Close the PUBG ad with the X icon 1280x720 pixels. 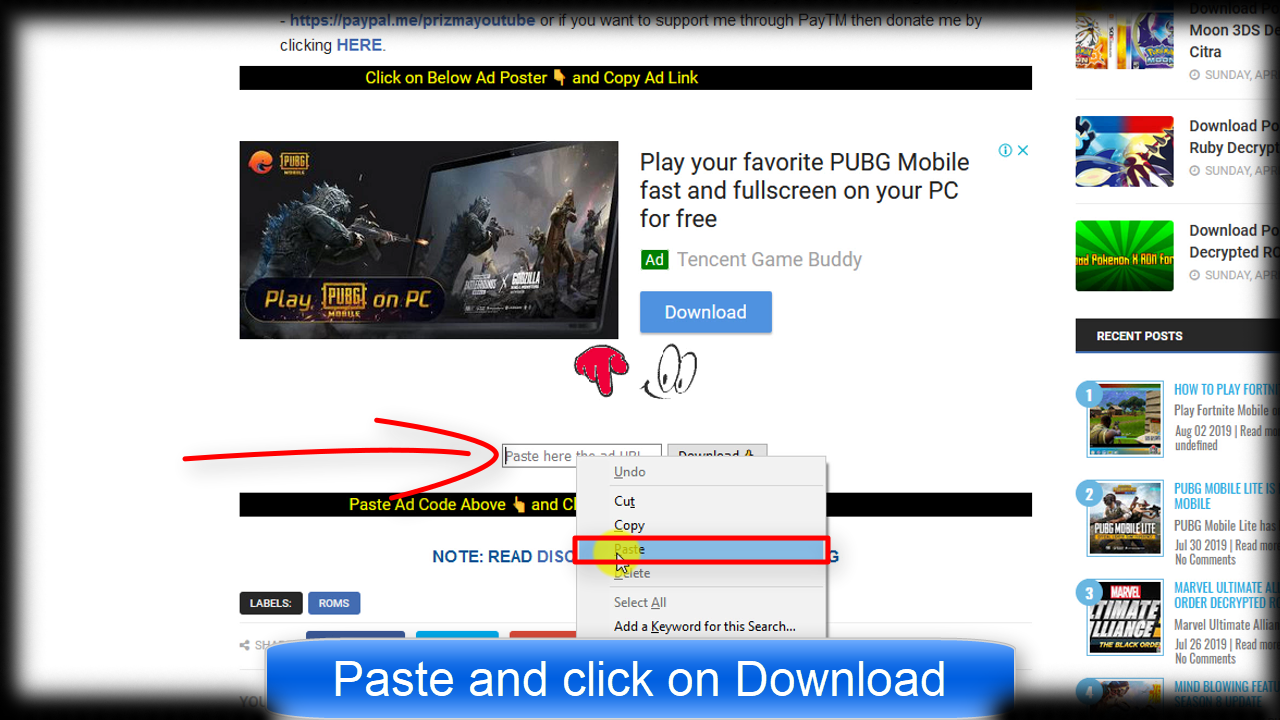tap(1023, 150)
